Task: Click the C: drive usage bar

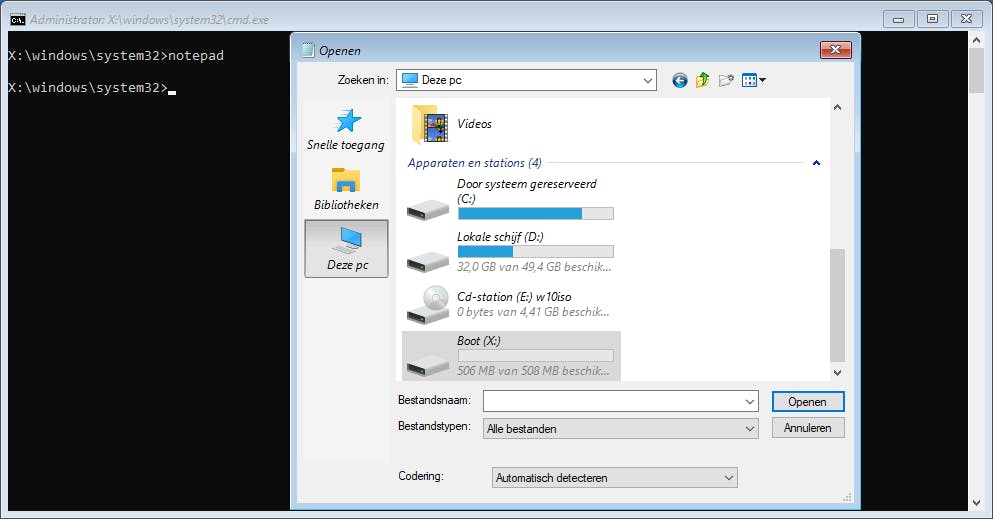Action: click(x=536, y=213)
